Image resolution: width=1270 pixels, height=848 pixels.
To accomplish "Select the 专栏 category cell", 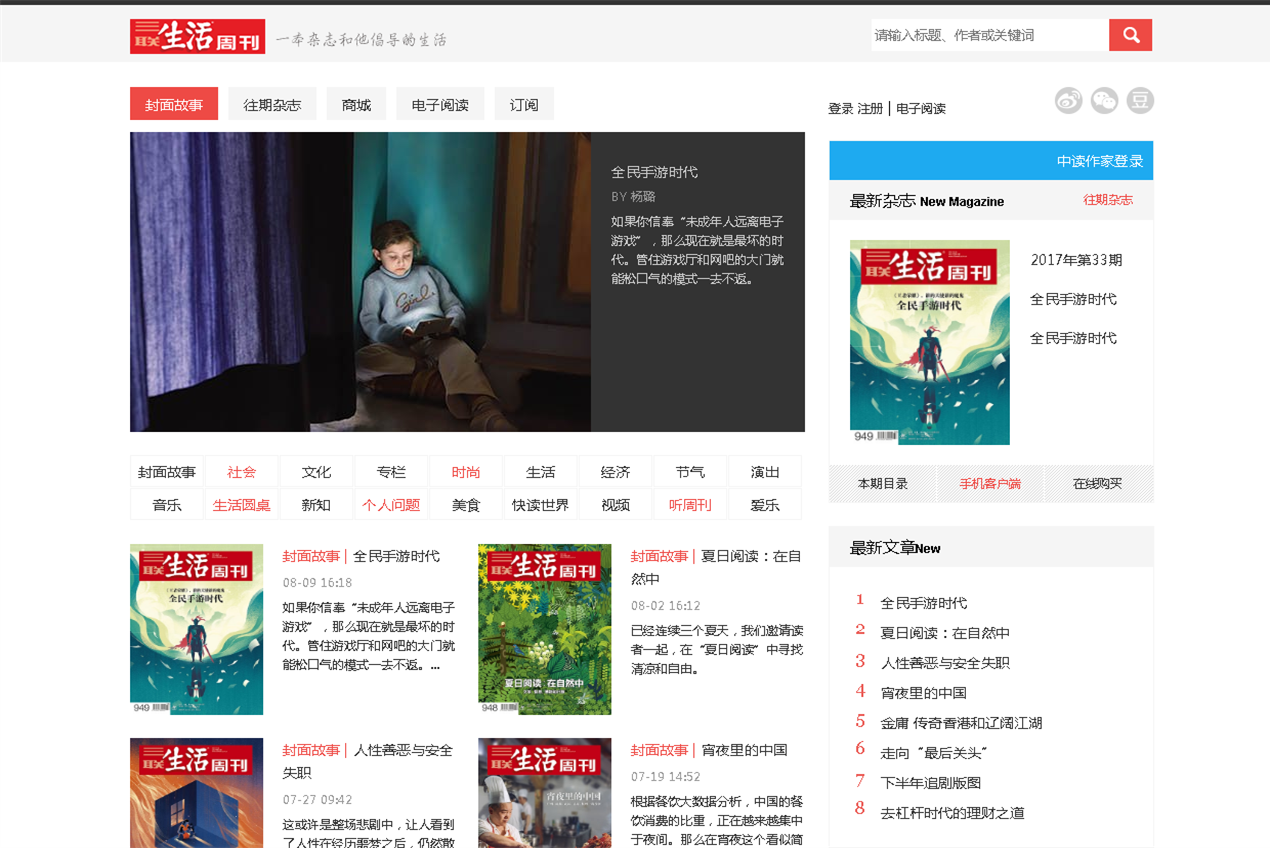I will [x=391, y=472].
